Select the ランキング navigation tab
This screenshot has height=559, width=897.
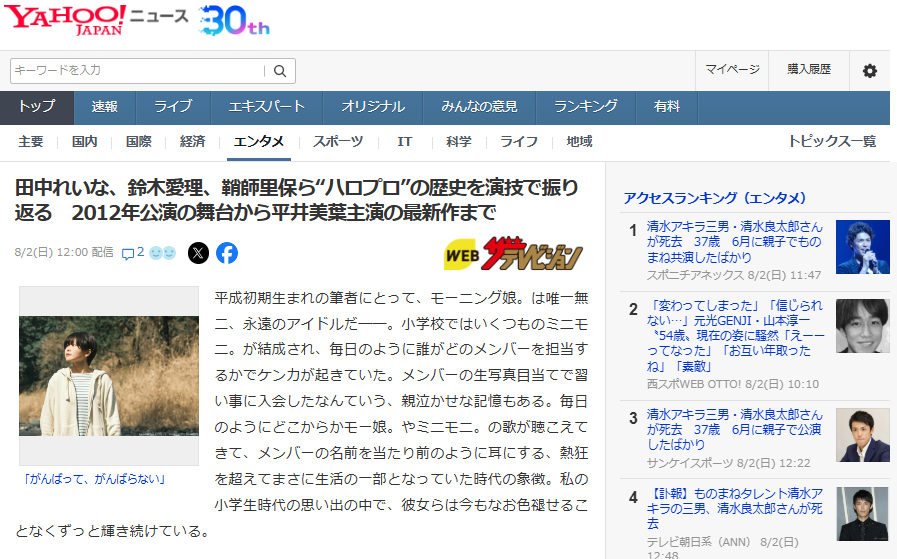pyautogui.click(x=586, y=107)
